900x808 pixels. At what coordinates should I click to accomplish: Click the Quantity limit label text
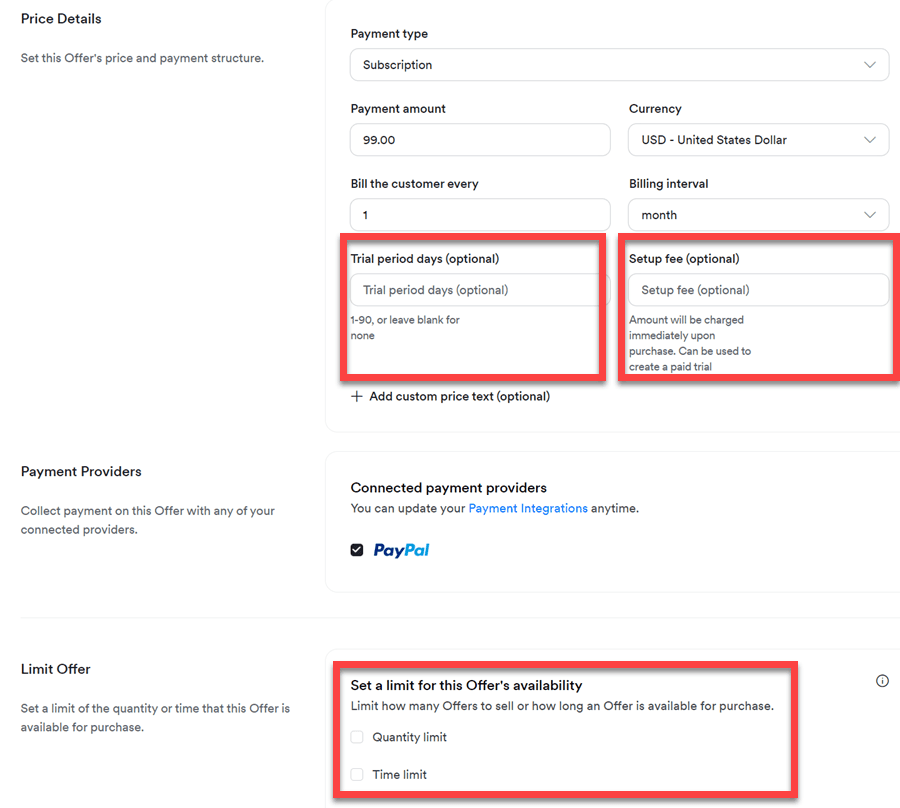point(409,737)
